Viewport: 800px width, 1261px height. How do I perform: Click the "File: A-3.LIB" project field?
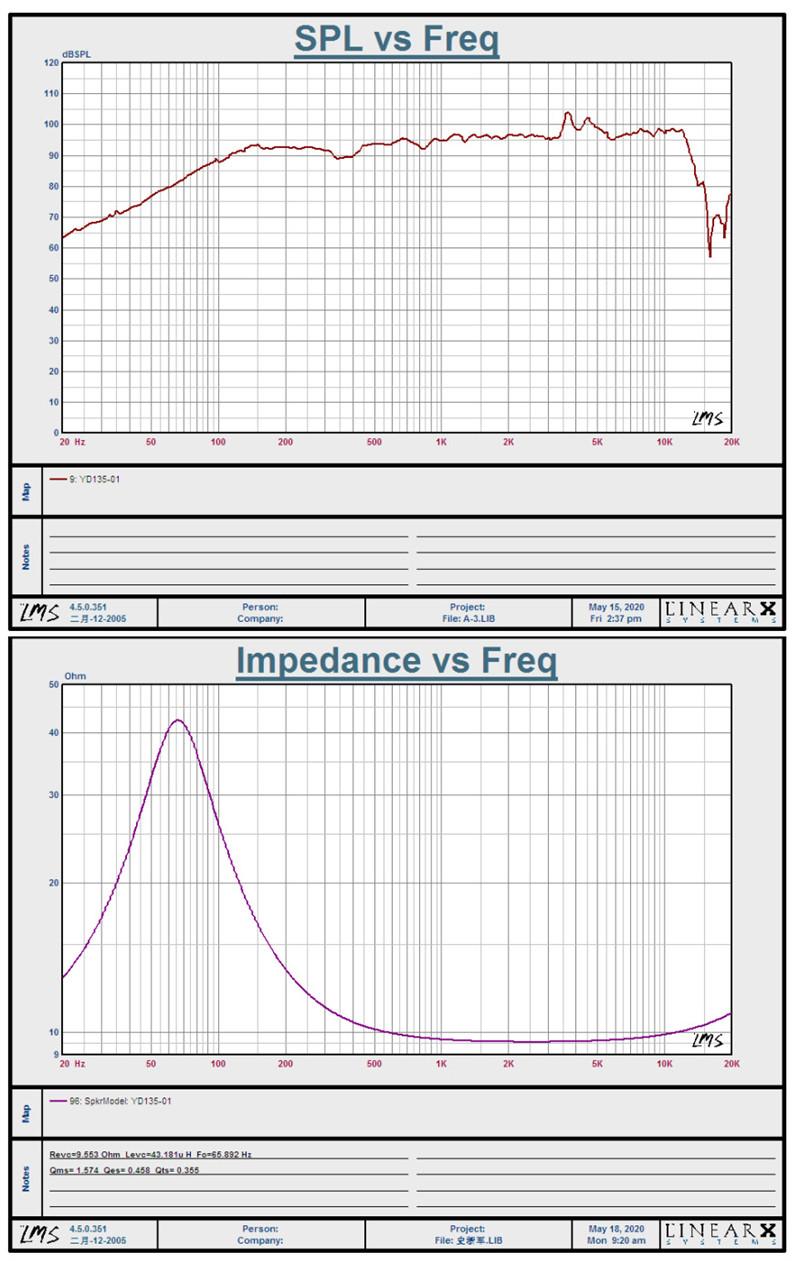coord(467,618)
